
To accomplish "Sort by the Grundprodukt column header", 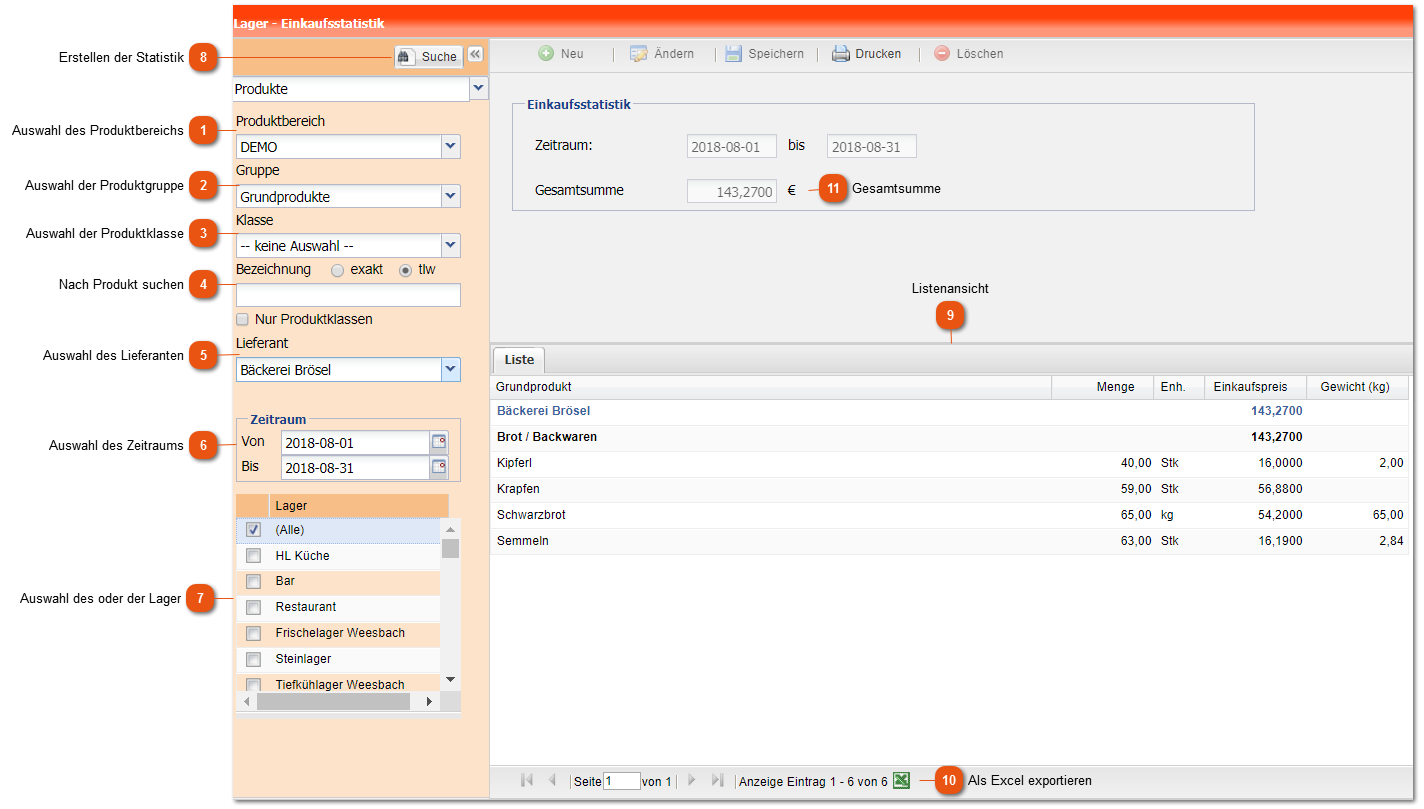I will click(x=771, y=387).
